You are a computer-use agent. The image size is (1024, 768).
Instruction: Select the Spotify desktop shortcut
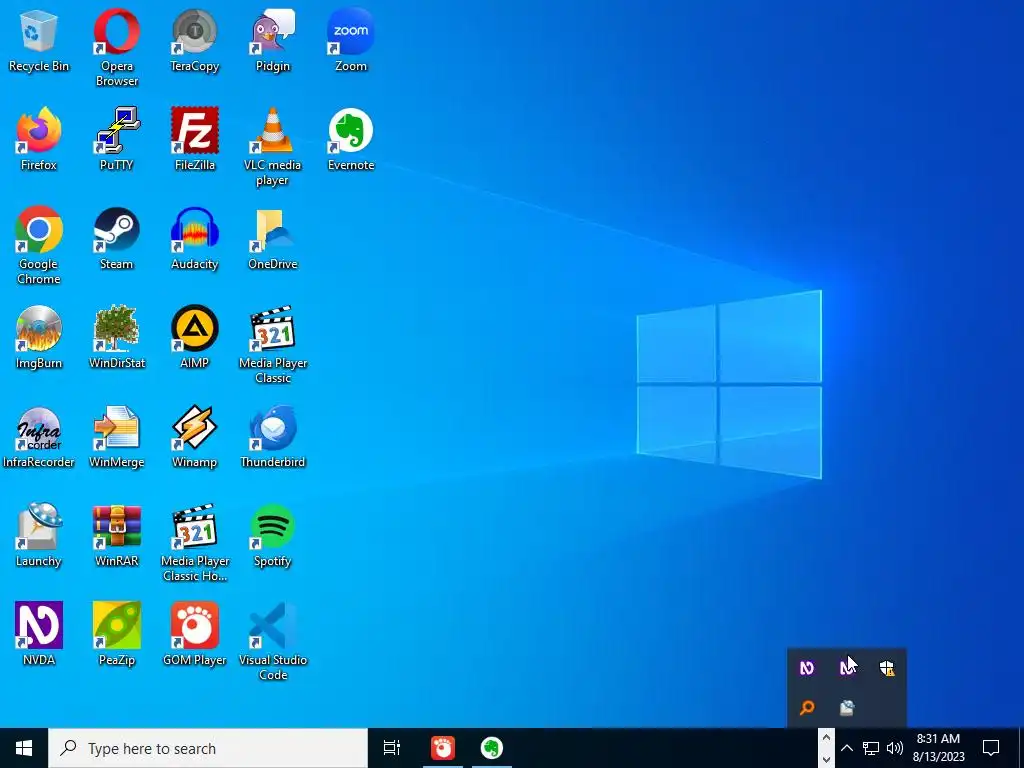[272, 536]
